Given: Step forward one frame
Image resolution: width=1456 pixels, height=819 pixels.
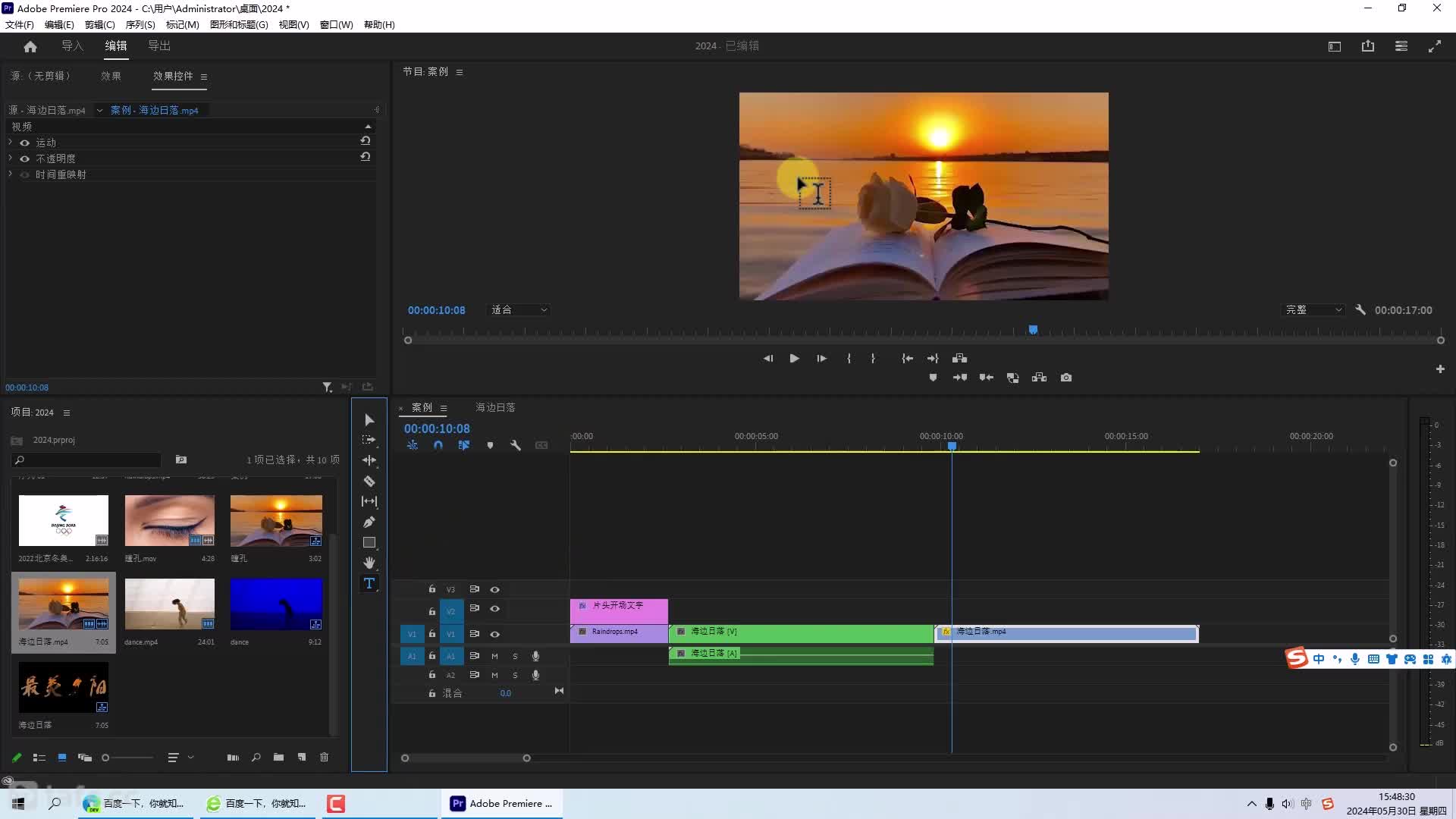Looking at the screenshot, I should (821, 359).
